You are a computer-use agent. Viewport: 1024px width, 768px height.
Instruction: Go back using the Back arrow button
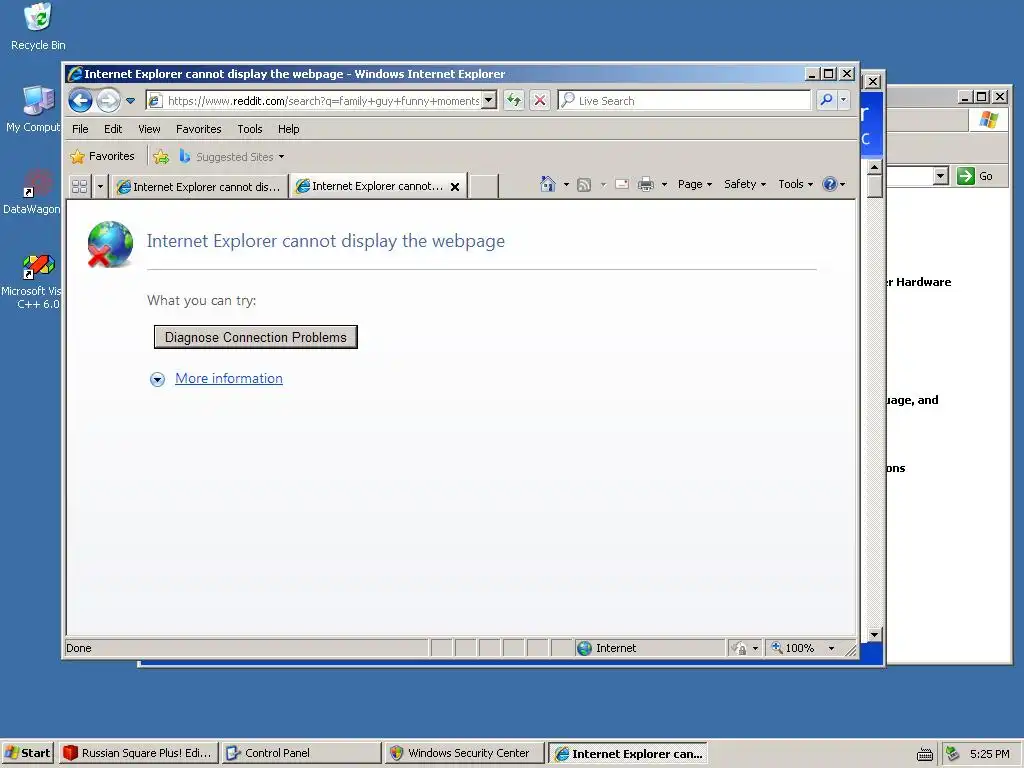coord(81,101)
